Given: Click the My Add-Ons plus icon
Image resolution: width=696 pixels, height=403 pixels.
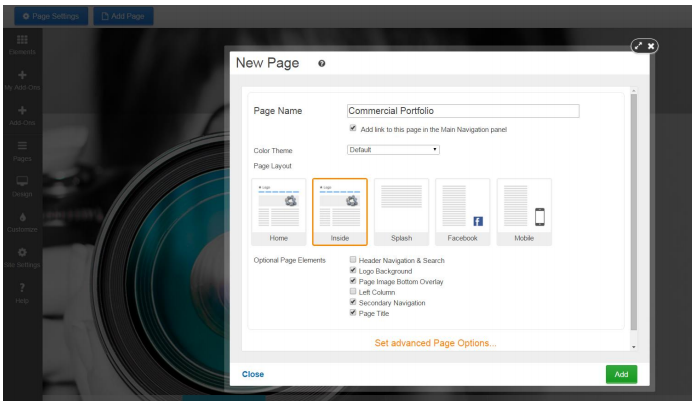Looking at the screenshot, I should point(22,76).
